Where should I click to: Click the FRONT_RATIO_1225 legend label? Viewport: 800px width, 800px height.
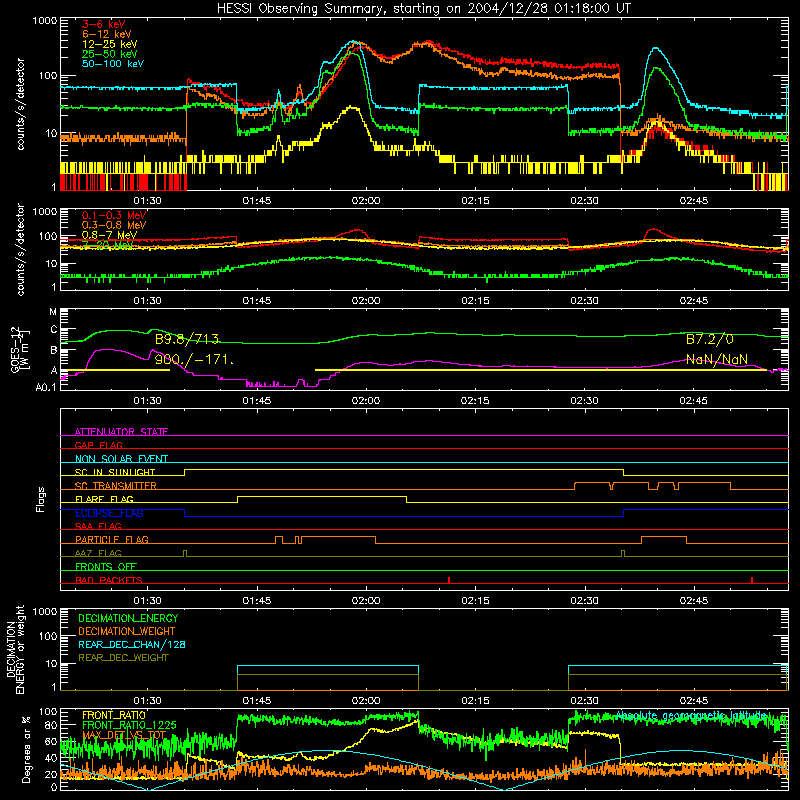coord(129,725)
